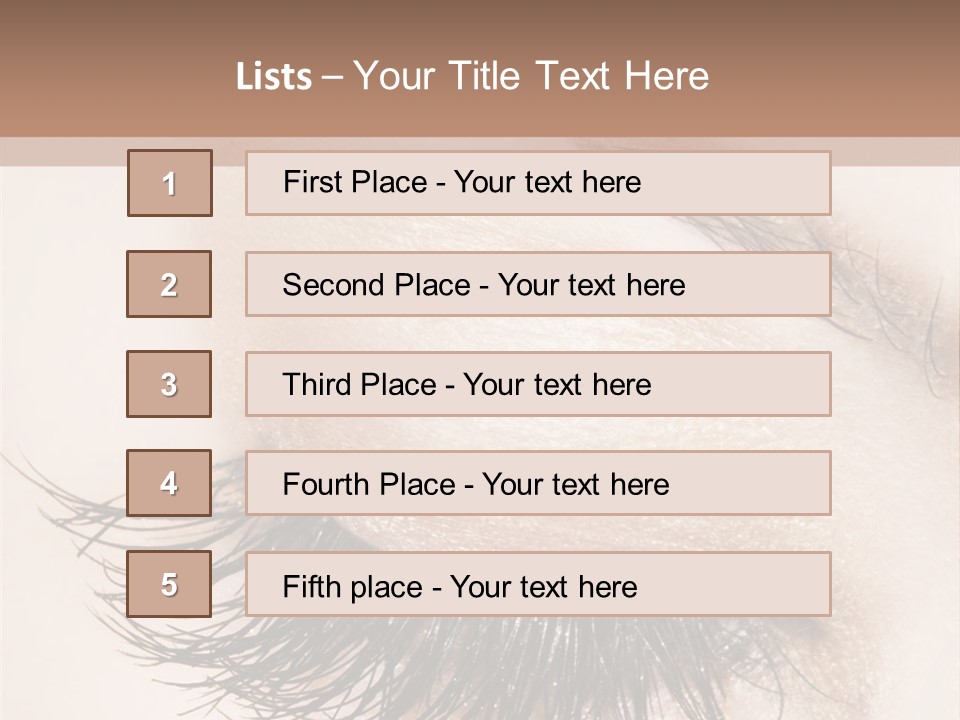Click the bold word "Lists" in title

click(273, 77)
